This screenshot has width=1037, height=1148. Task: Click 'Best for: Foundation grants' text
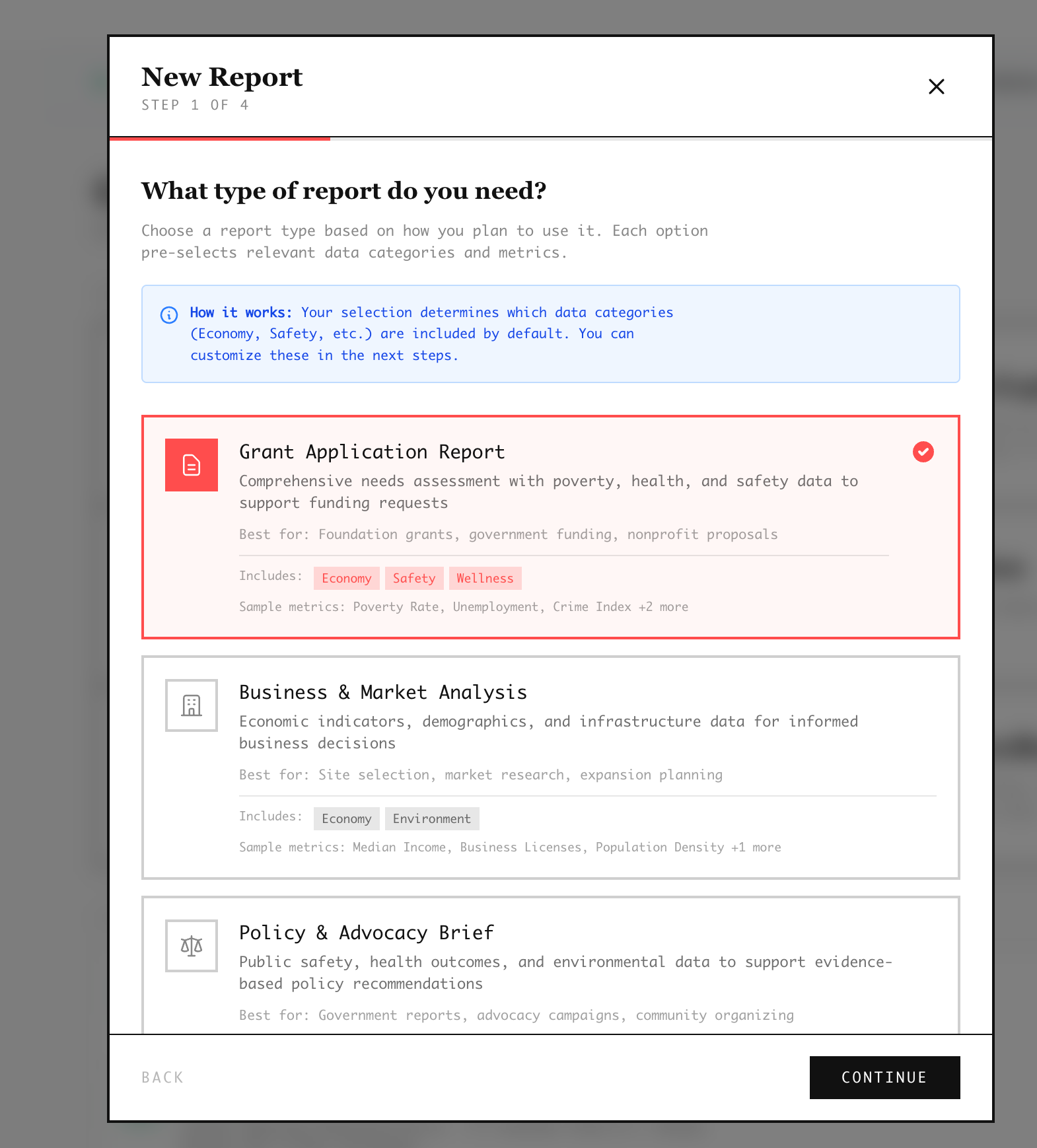coord(509,534)
